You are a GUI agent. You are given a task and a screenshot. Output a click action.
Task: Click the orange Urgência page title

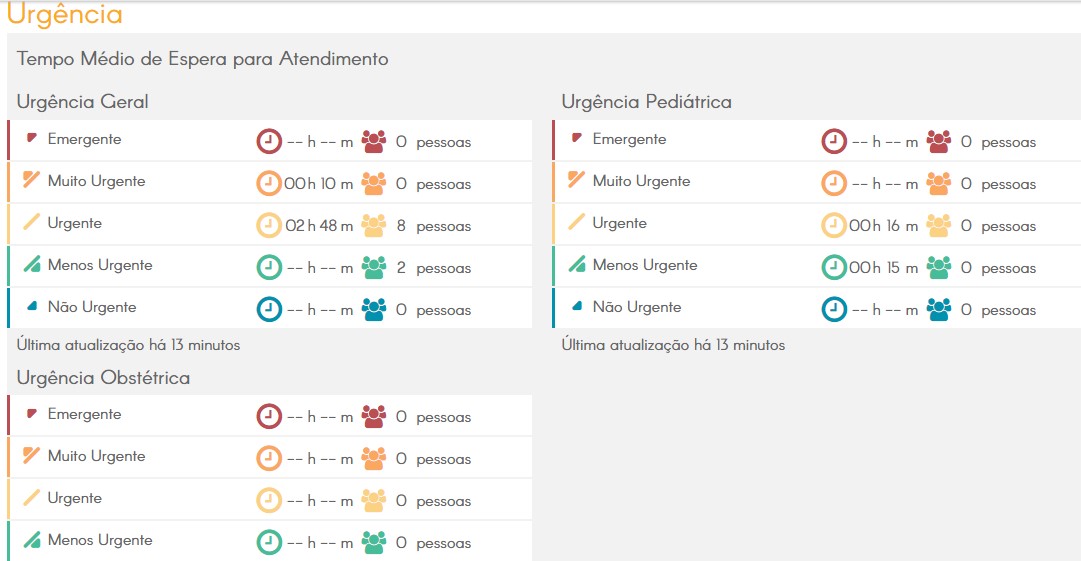click(x=64, y=14)
